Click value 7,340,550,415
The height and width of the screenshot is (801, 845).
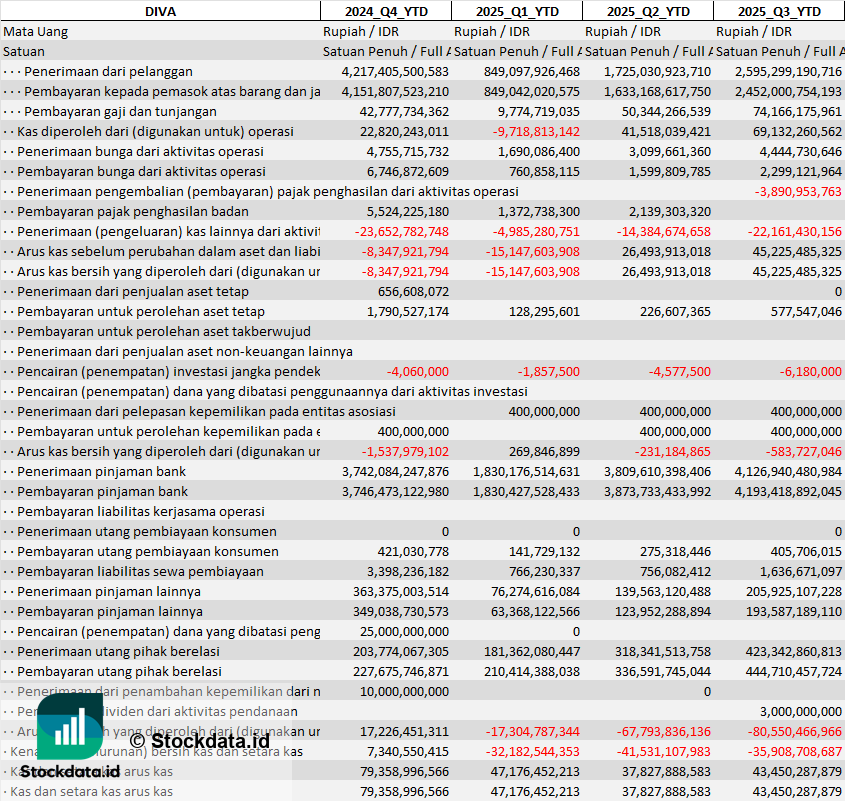pos(407,751)
